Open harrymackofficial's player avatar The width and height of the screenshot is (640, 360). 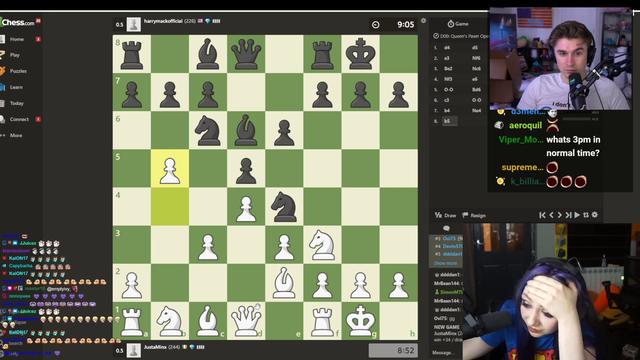click(133, 24)
